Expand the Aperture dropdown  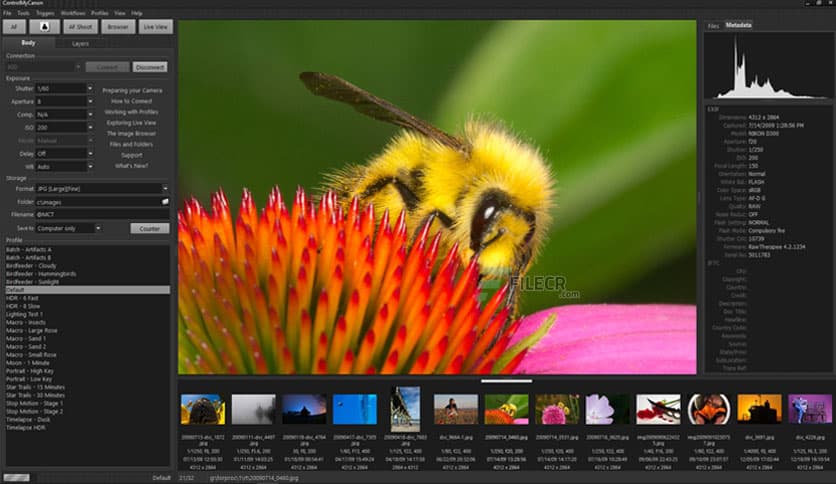click(x=90, y=101)
